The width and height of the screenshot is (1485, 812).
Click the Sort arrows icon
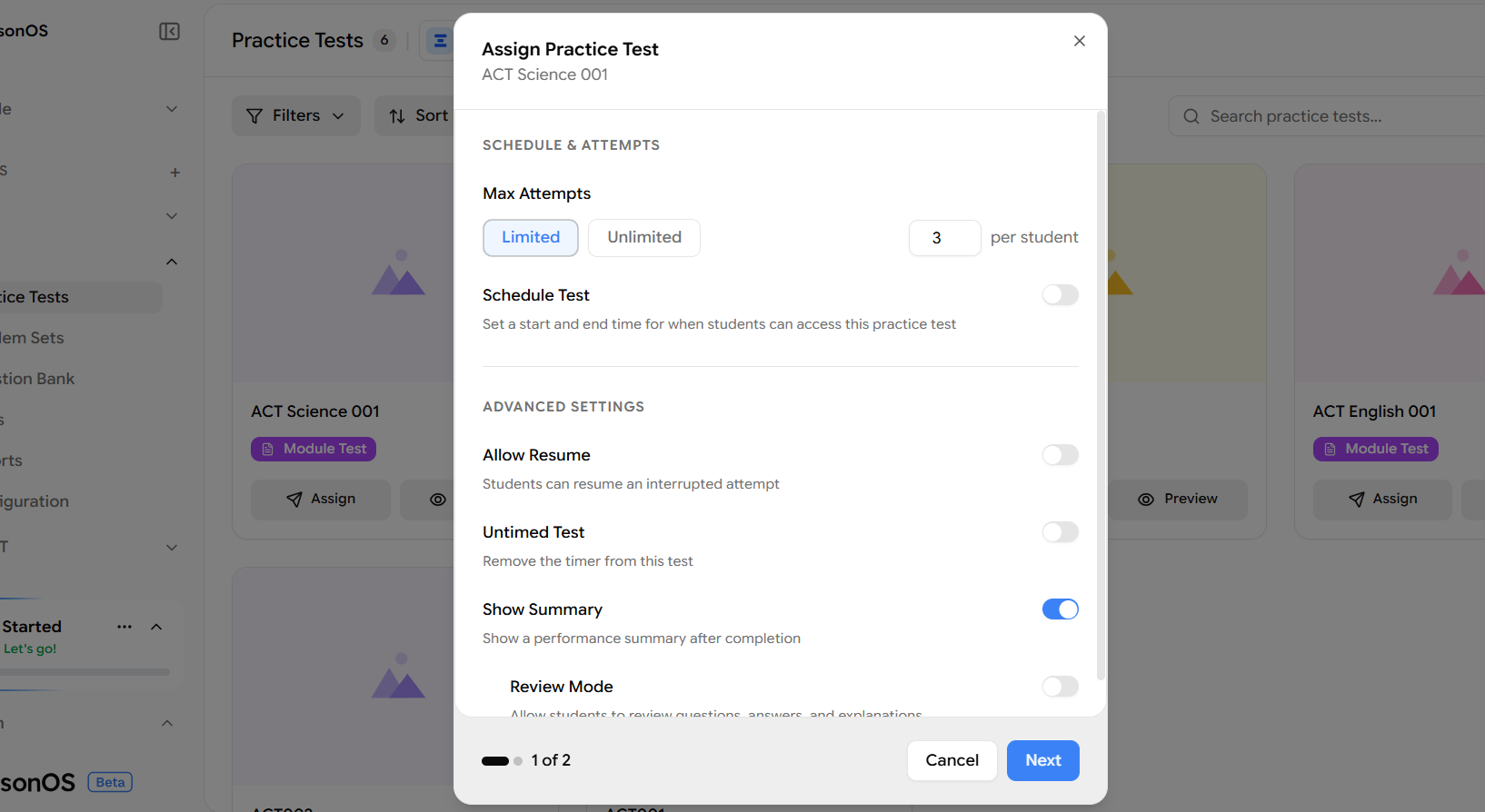397,116
